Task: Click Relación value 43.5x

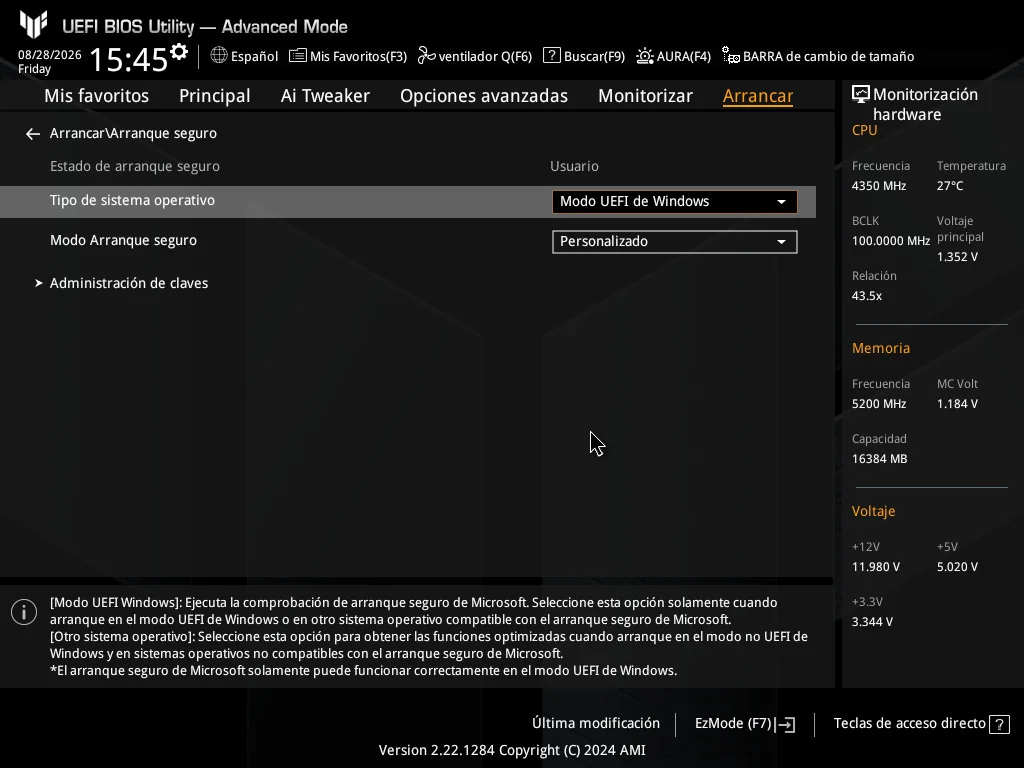Action: tap(867, 296)
